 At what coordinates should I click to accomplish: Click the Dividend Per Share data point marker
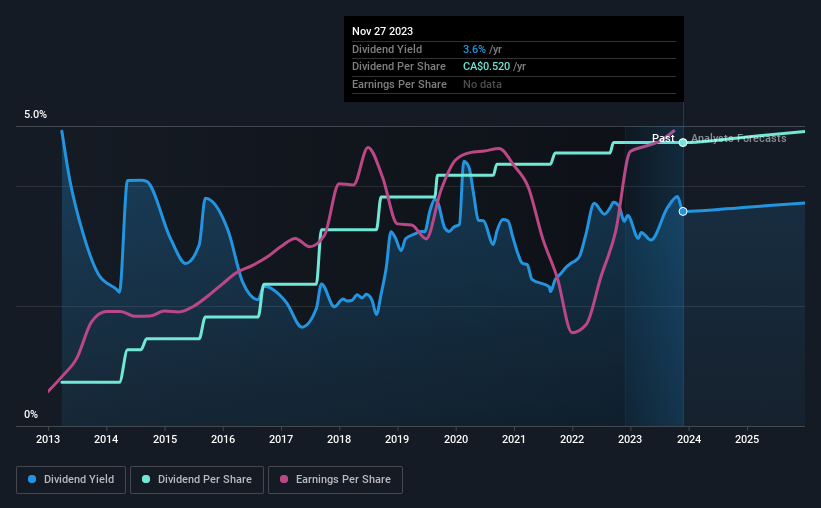[683, 142]
